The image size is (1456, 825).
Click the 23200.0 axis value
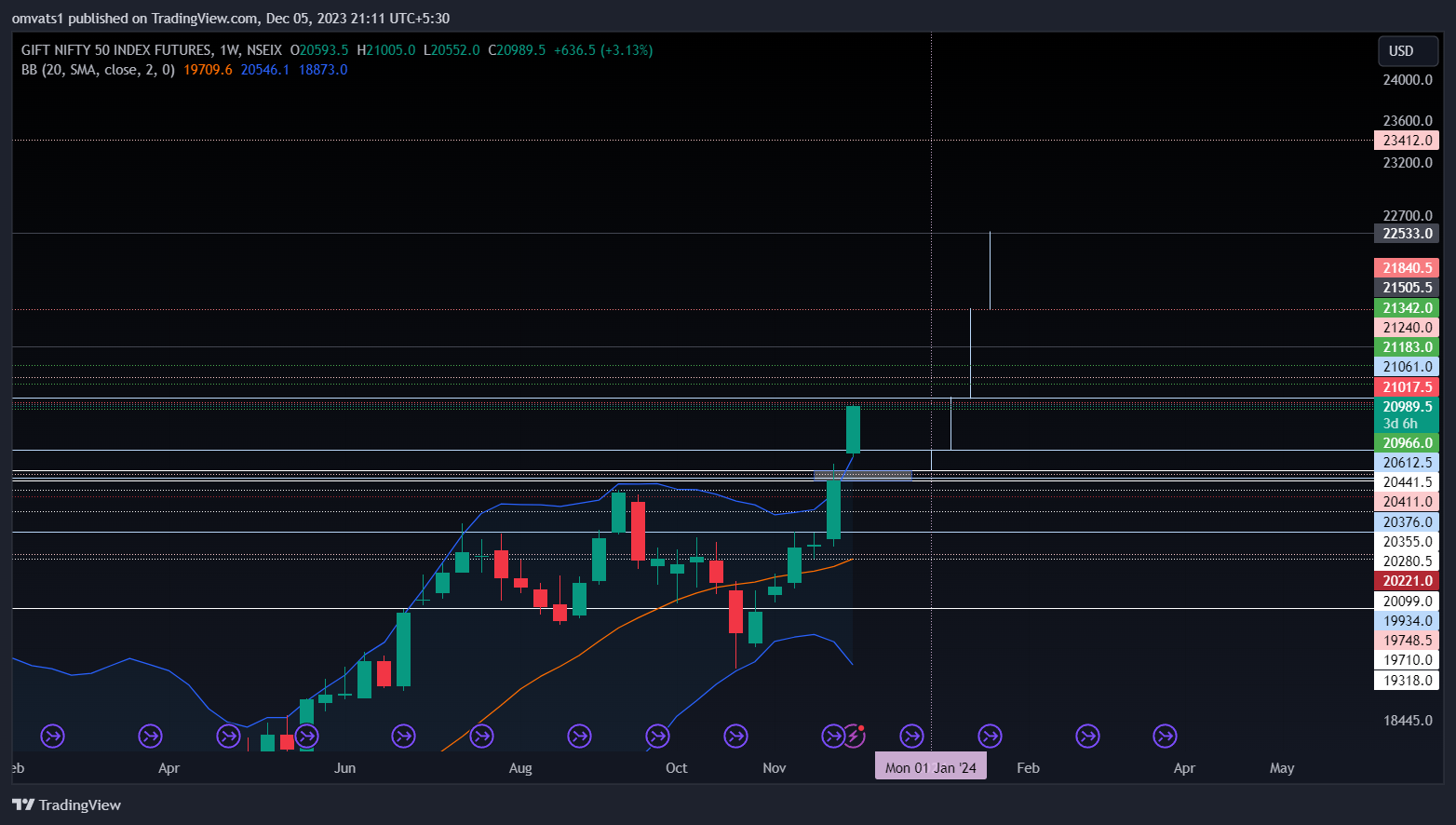pos(1408,163)
